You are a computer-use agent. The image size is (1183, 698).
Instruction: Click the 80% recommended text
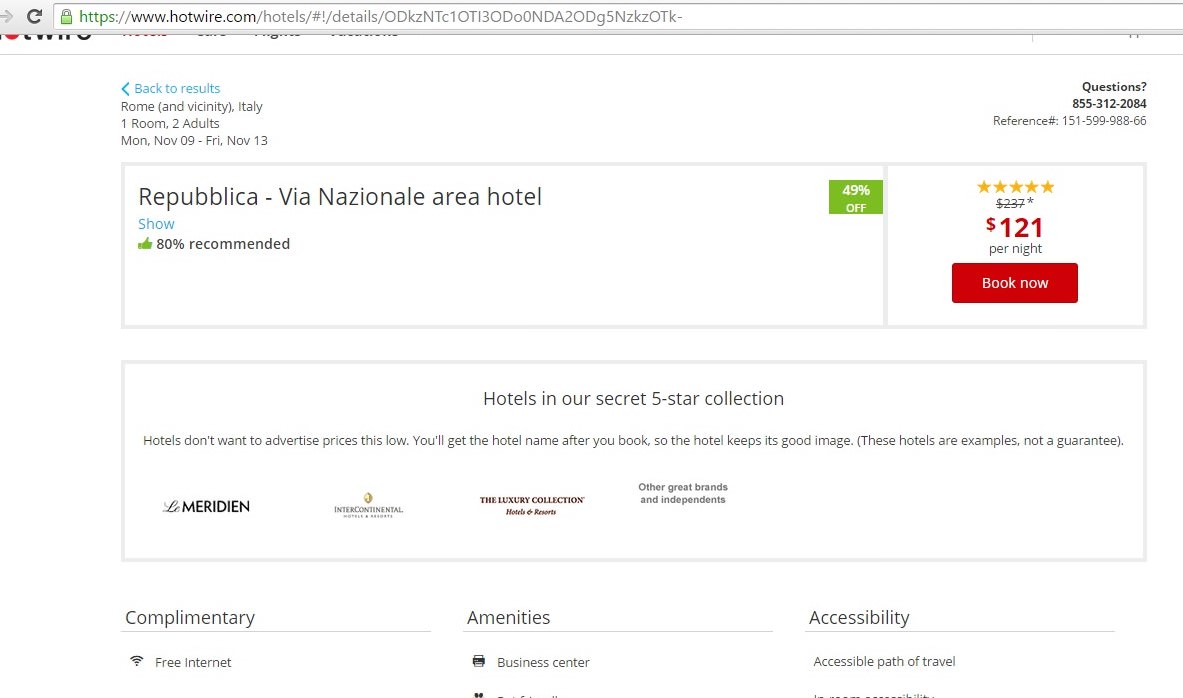point(223,244)
